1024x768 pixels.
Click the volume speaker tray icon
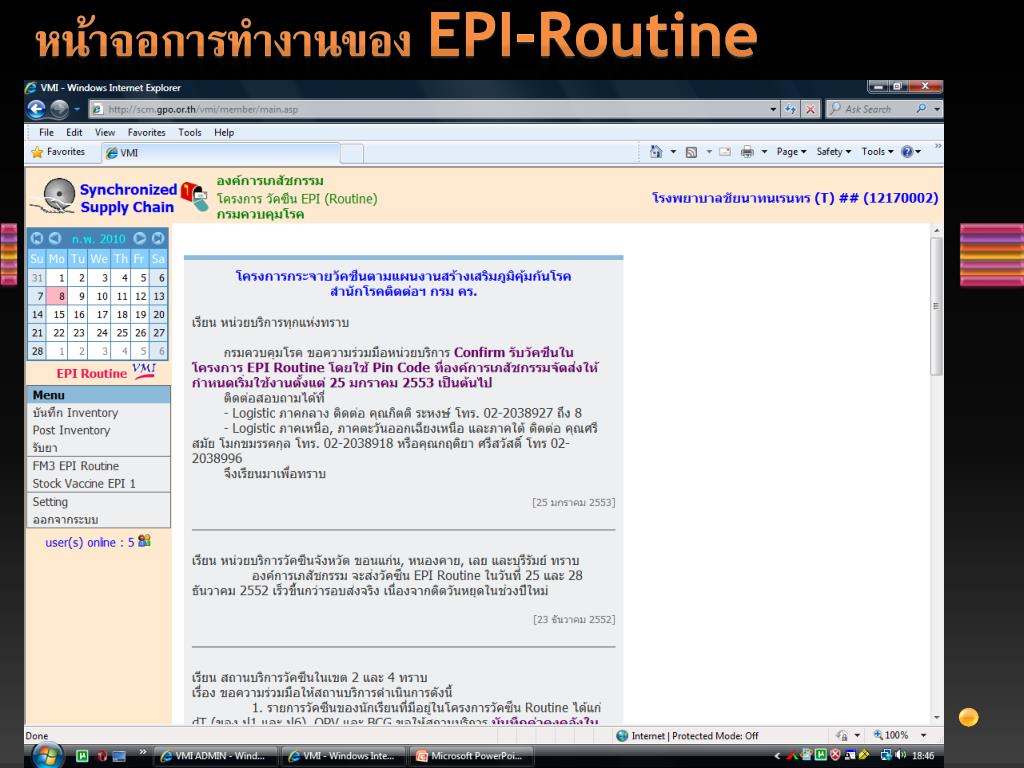901,755
